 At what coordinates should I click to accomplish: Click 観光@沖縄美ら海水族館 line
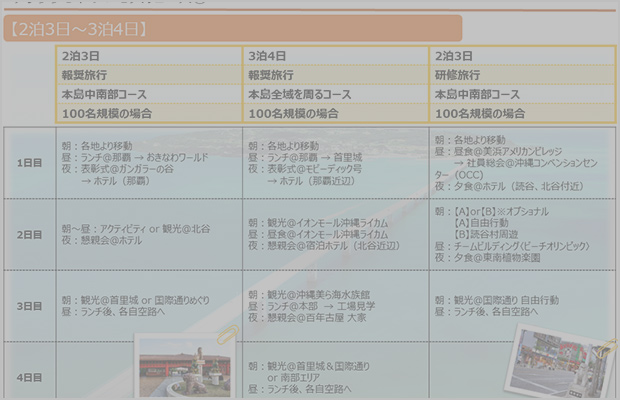(309, 295)
